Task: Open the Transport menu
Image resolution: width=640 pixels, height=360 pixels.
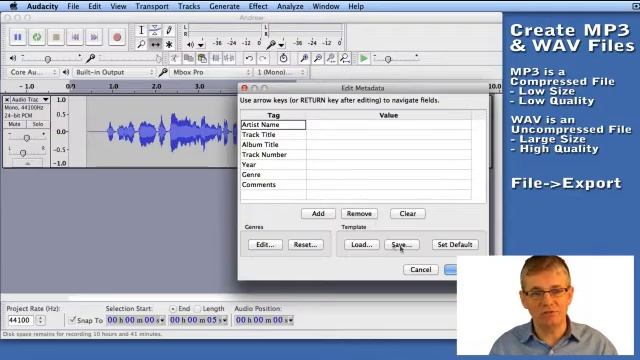Action: click(x=152, y=7)
